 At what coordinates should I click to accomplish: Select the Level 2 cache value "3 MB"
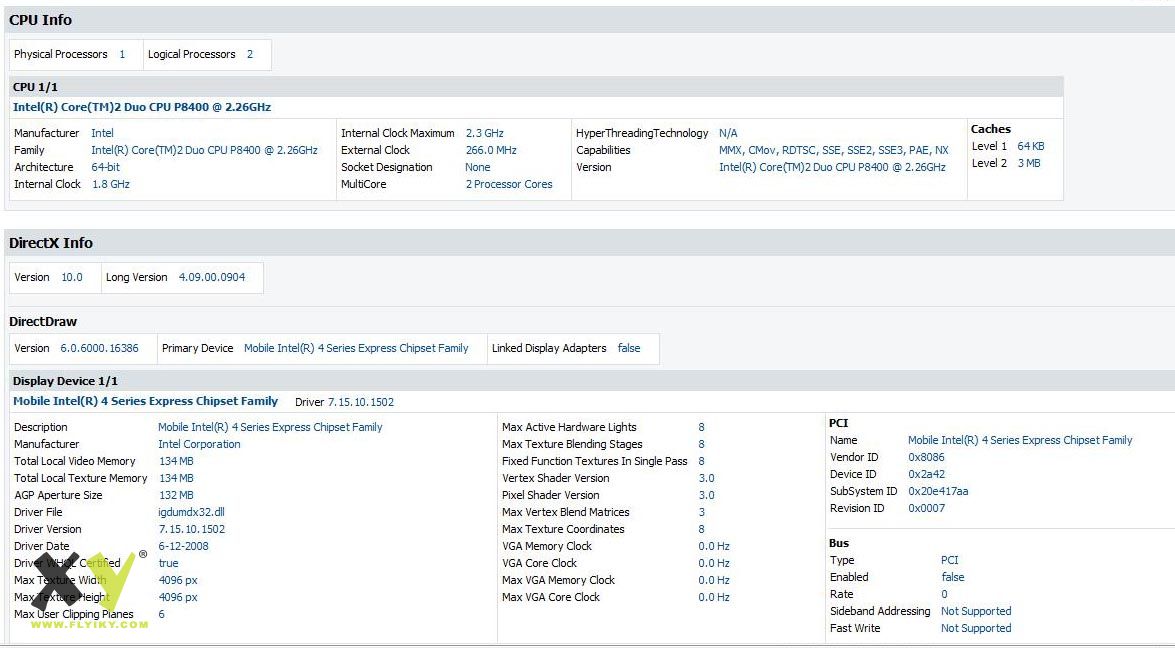point(1028,163)
